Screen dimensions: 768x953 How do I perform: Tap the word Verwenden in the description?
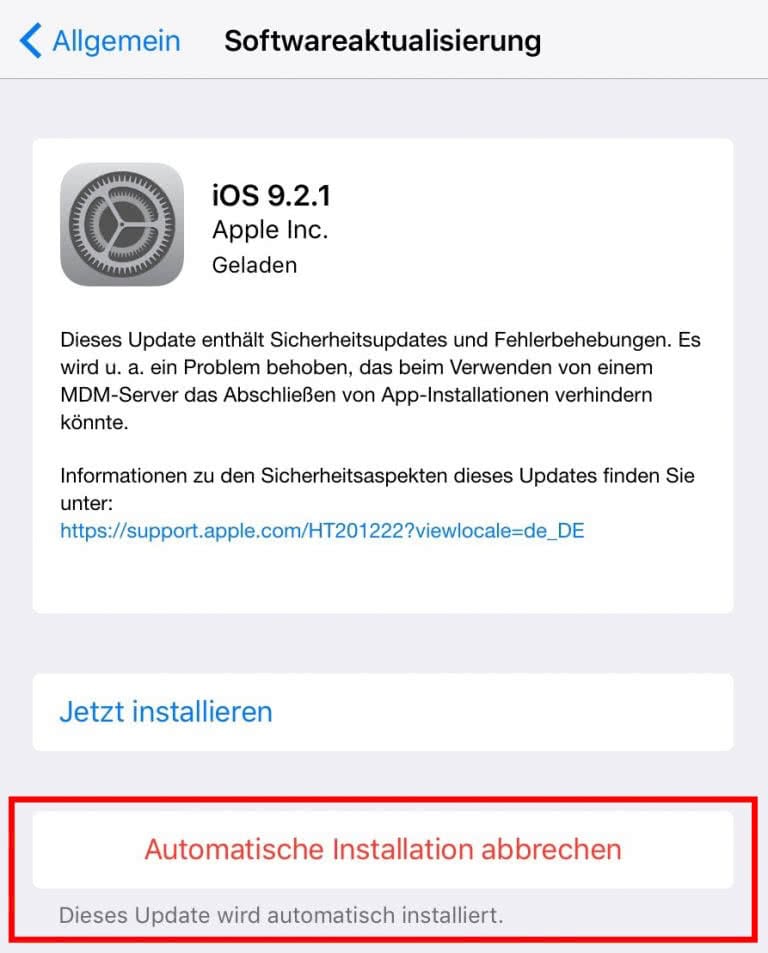(x=516, y=368)
